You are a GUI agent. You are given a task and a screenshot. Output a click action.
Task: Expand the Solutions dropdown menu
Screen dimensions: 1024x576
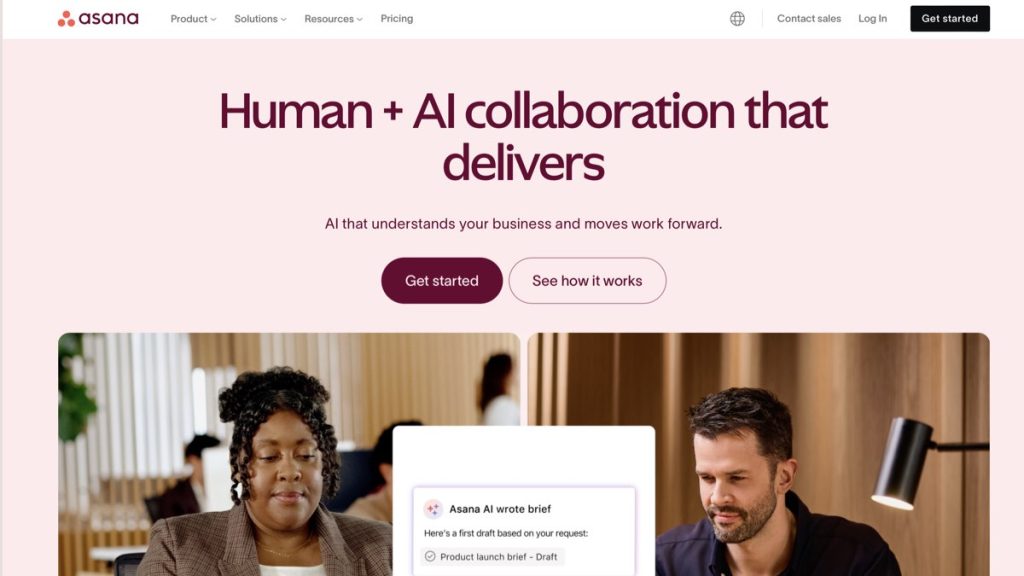click(x=260, y=19)
